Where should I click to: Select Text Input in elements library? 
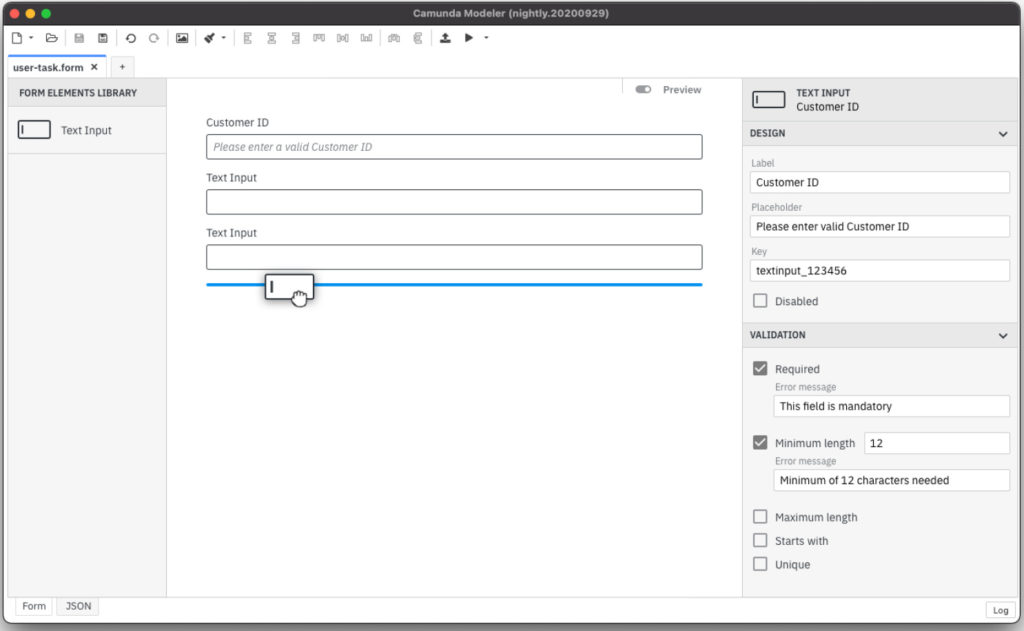tap(87, 130)
